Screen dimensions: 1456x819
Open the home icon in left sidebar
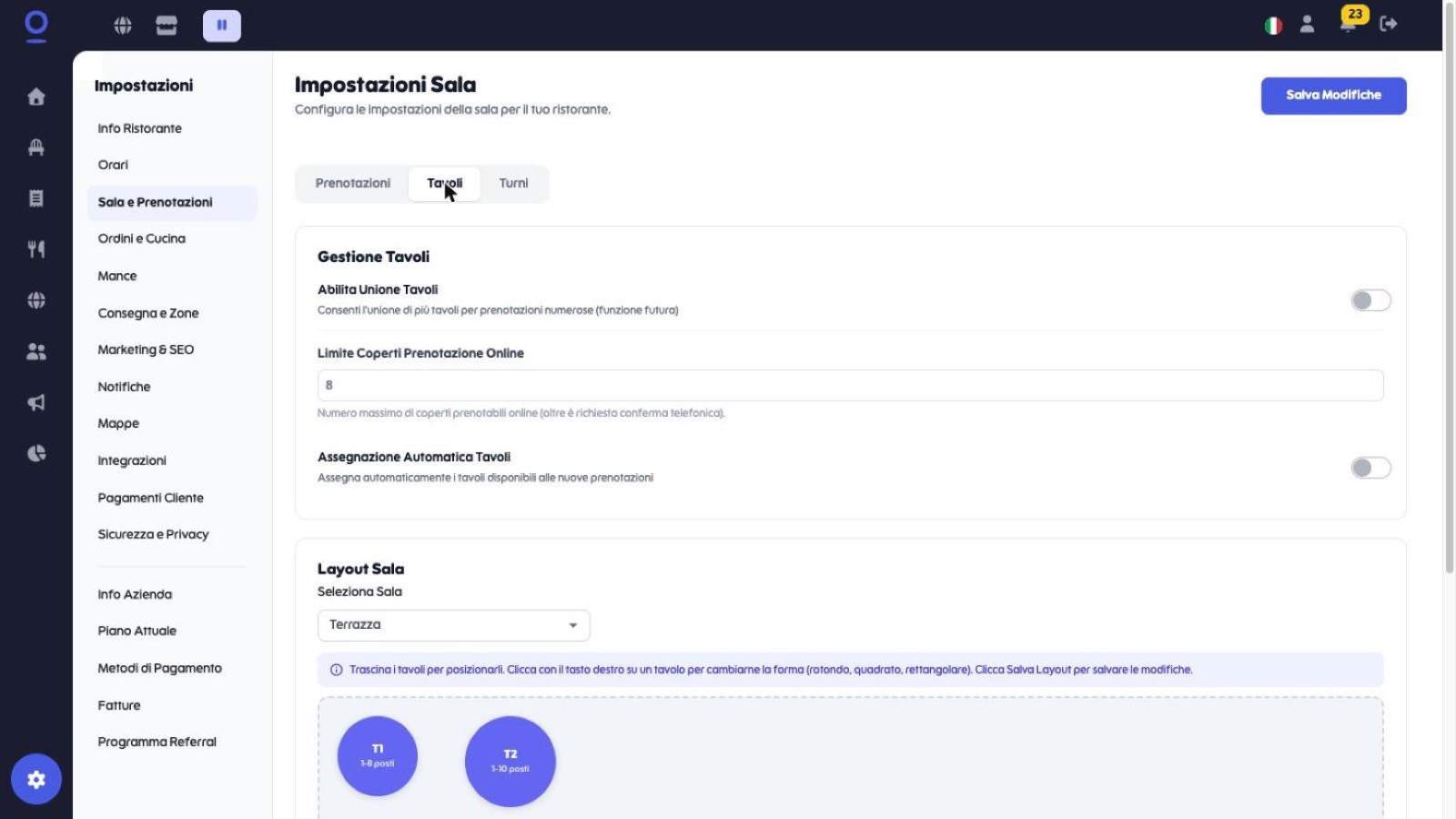(36, 96)
